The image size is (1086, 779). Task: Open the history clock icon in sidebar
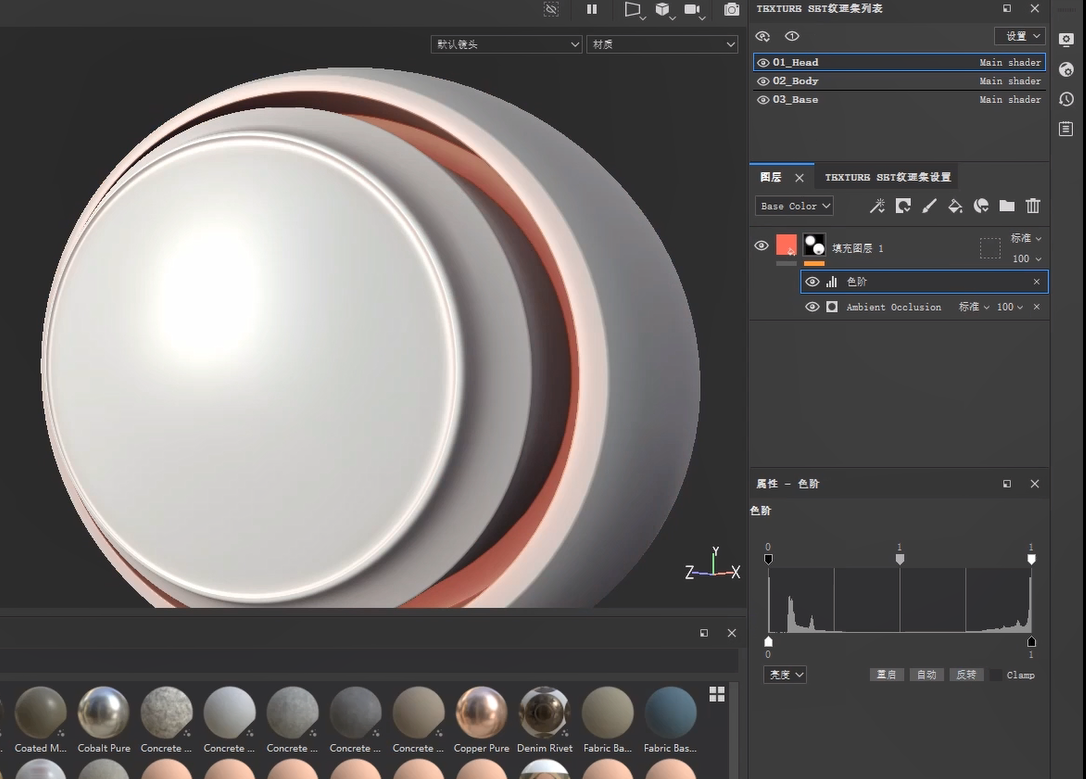pos(1067,99)
